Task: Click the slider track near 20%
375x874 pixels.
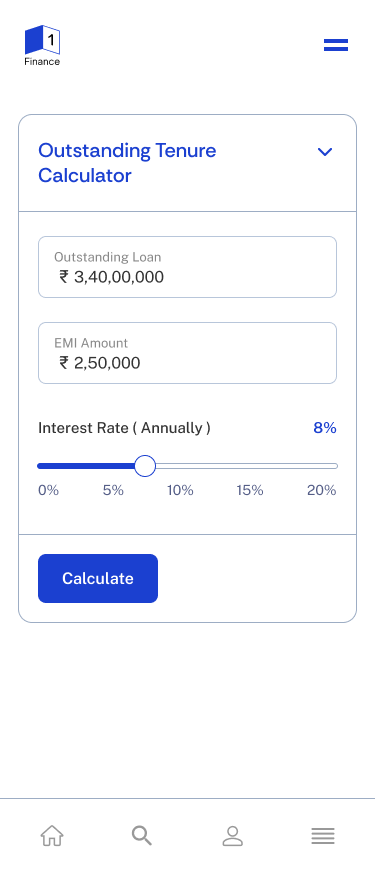Action: click(333, 466)
